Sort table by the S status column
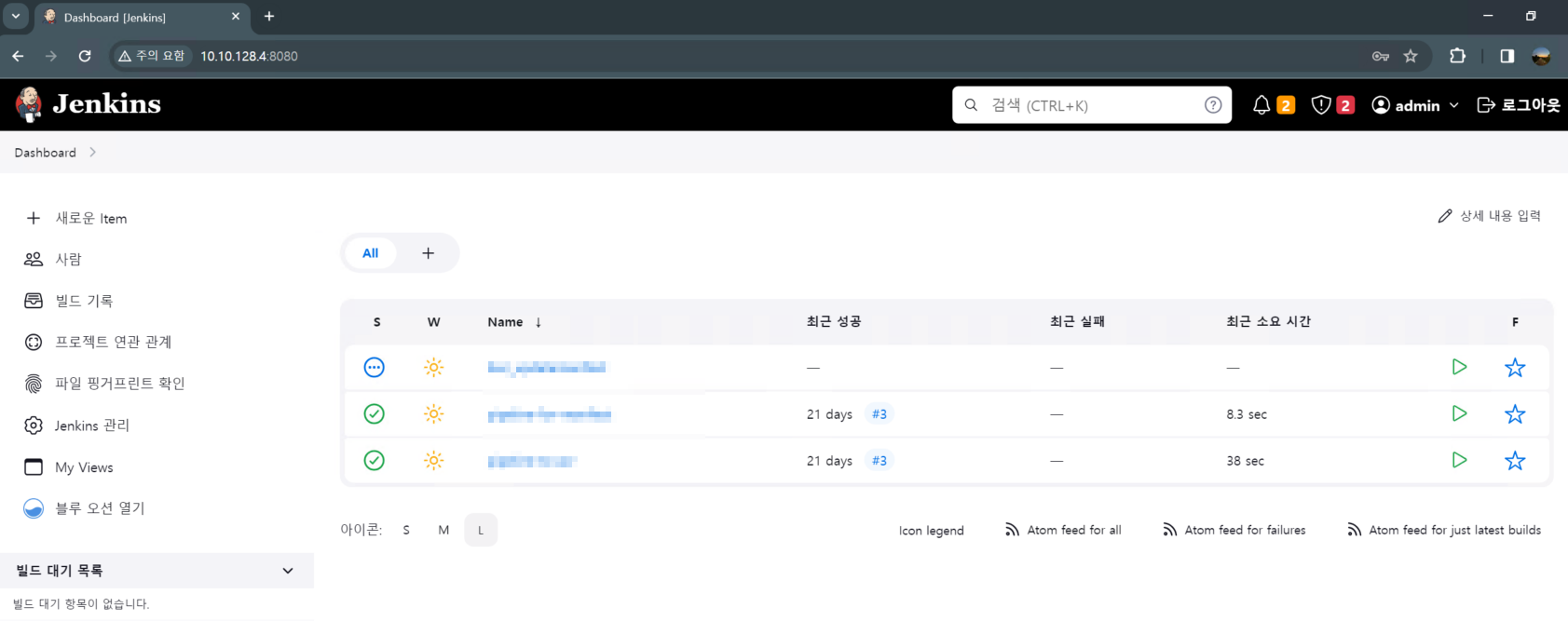The height and width of the screenshot is (635, 1568). (x=376, y=322)
